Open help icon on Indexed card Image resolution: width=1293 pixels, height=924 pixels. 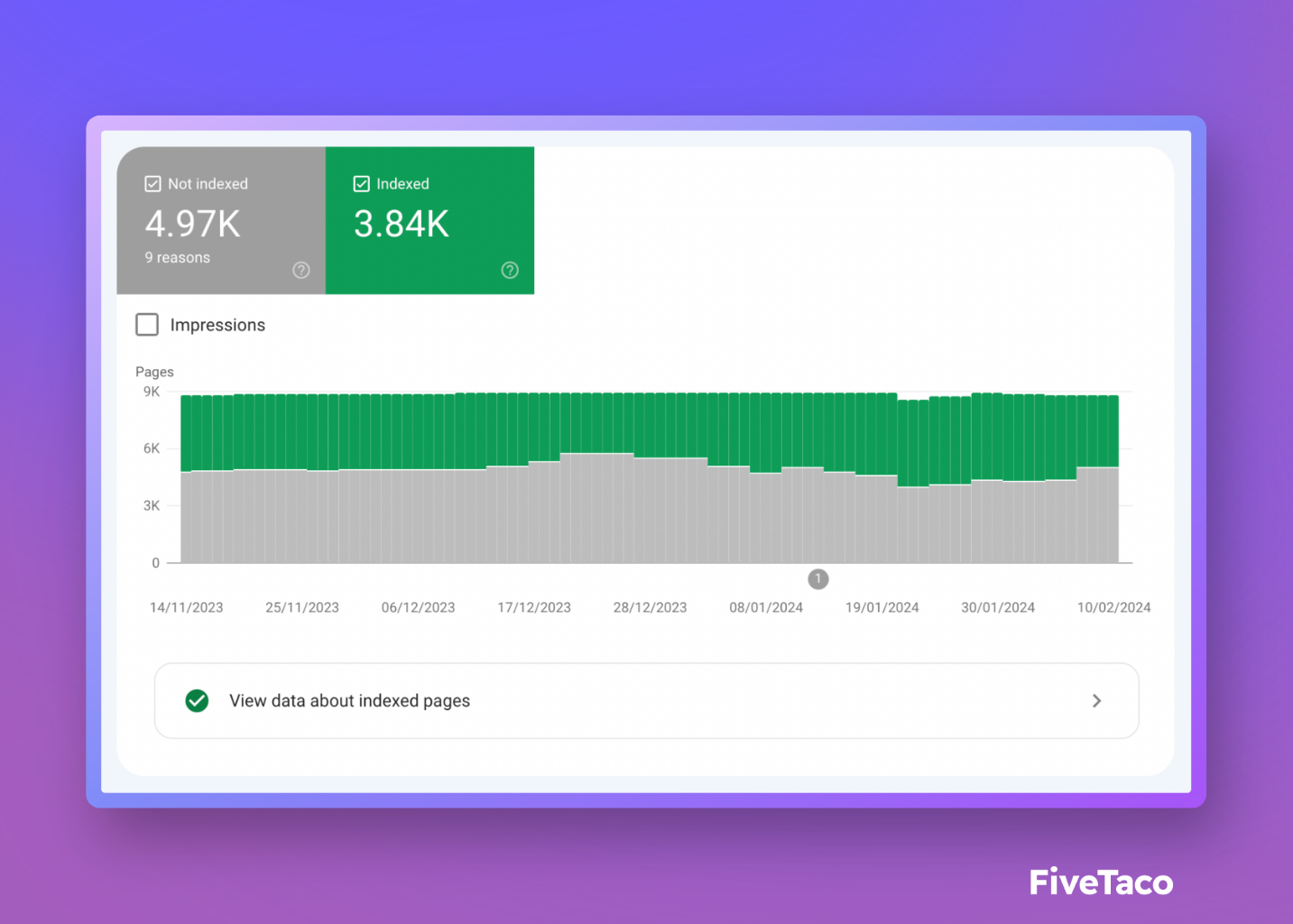510,270
